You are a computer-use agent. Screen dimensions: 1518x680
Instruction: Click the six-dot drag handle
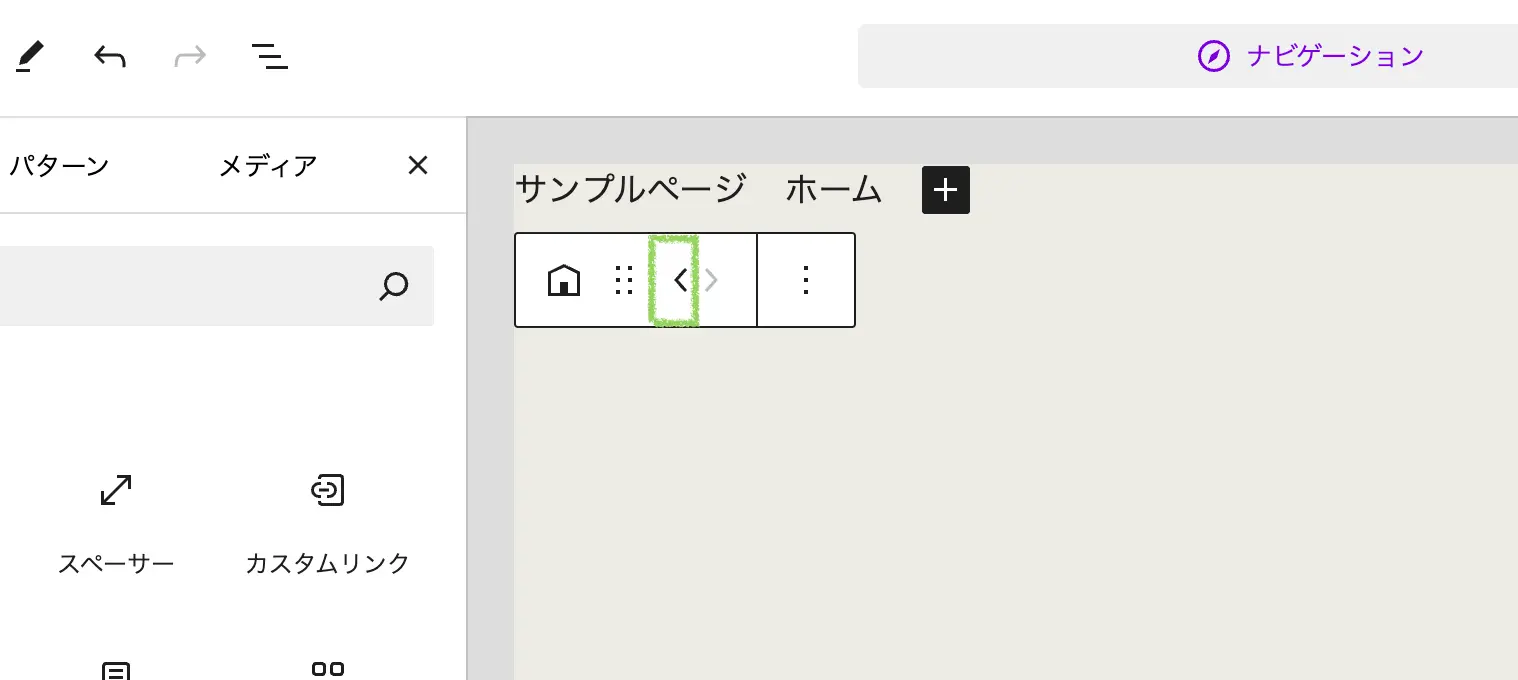(x=625, y=281)
